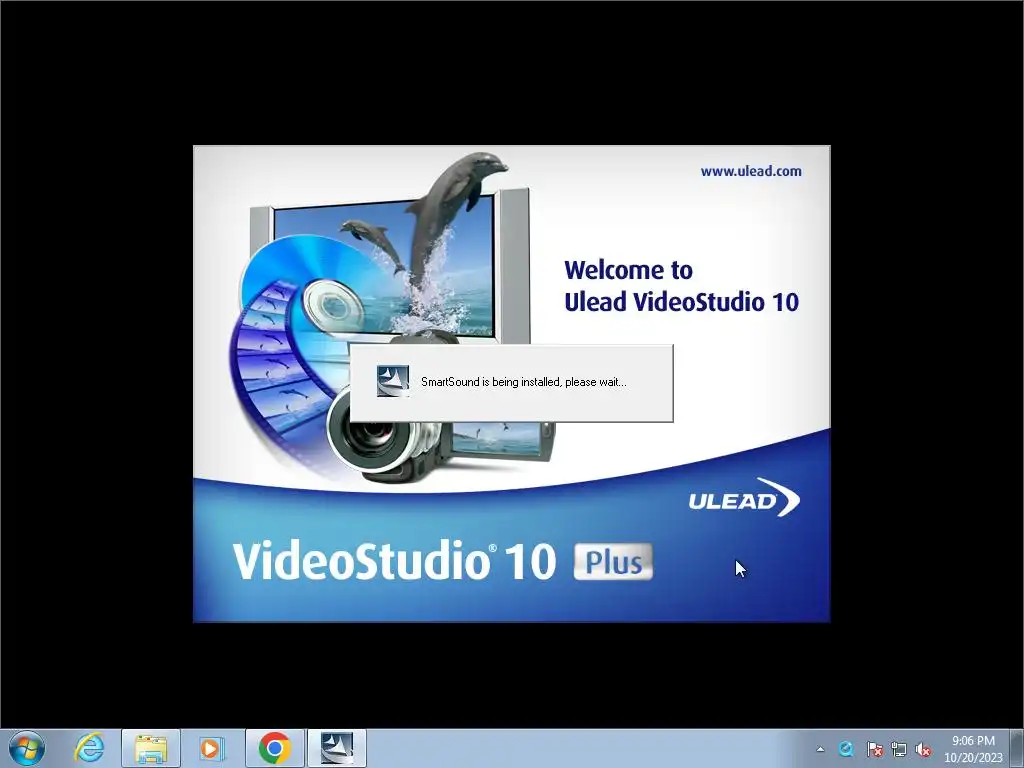Click the ULEAD logo on the splash
The image size is (1024, 768).
point(744,498)
